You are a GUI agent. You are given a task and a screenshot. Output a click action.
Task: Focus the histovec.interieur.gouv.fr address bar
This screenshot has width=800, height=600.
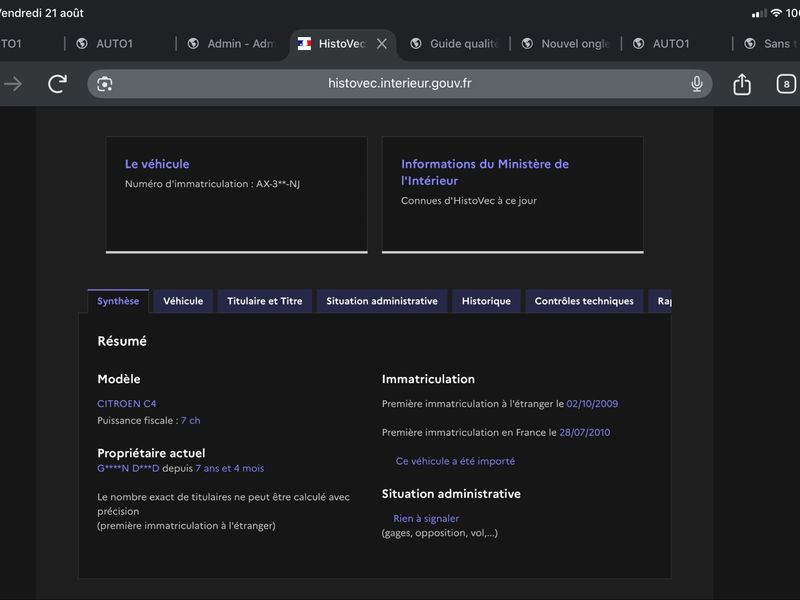click(399, 83)
